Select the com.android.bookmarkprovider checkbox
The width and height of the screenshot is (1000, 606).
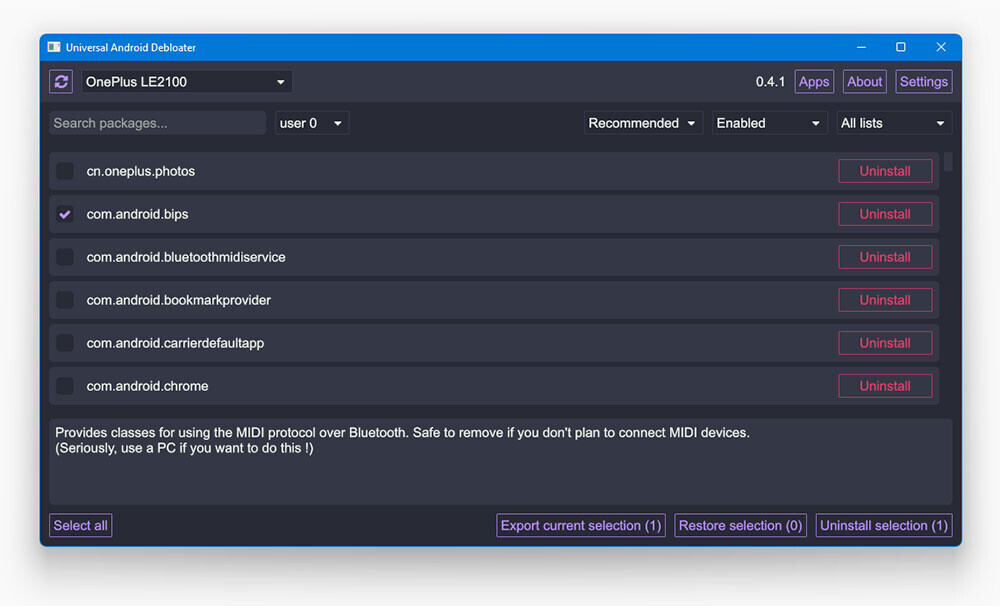click(x=65, y=300)
